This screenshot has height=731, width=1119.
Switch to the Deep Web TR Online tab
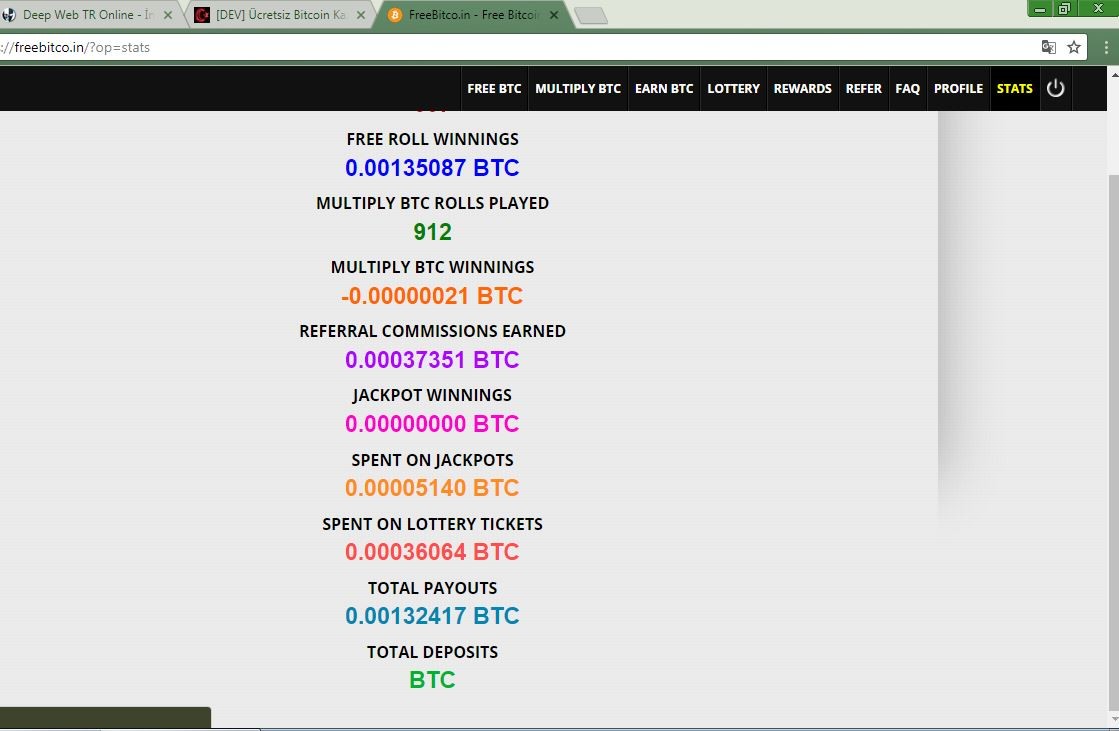[x=88, y=15]
